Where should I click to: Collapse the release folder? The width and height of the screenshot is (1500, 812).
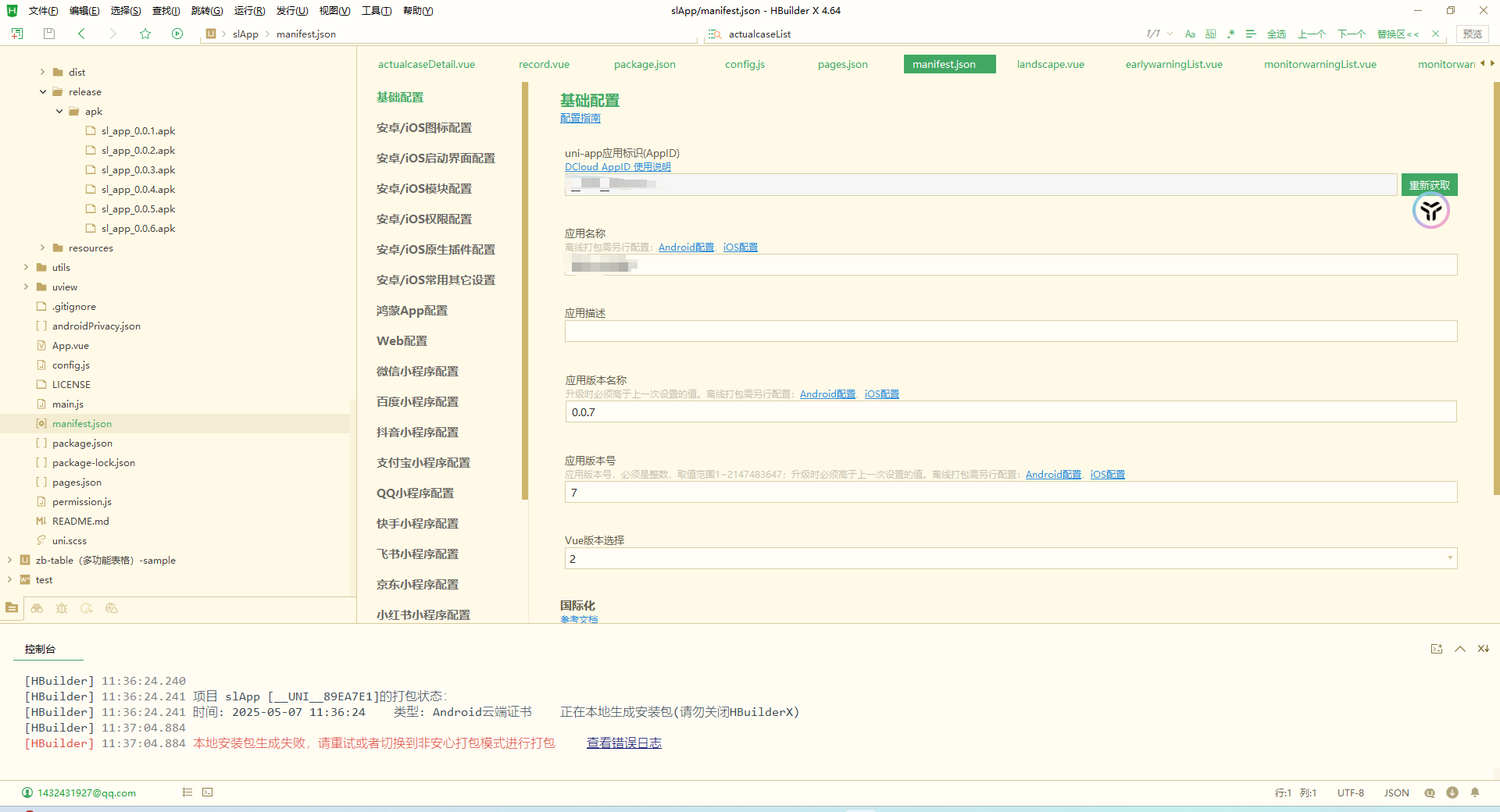click(43, 91)
